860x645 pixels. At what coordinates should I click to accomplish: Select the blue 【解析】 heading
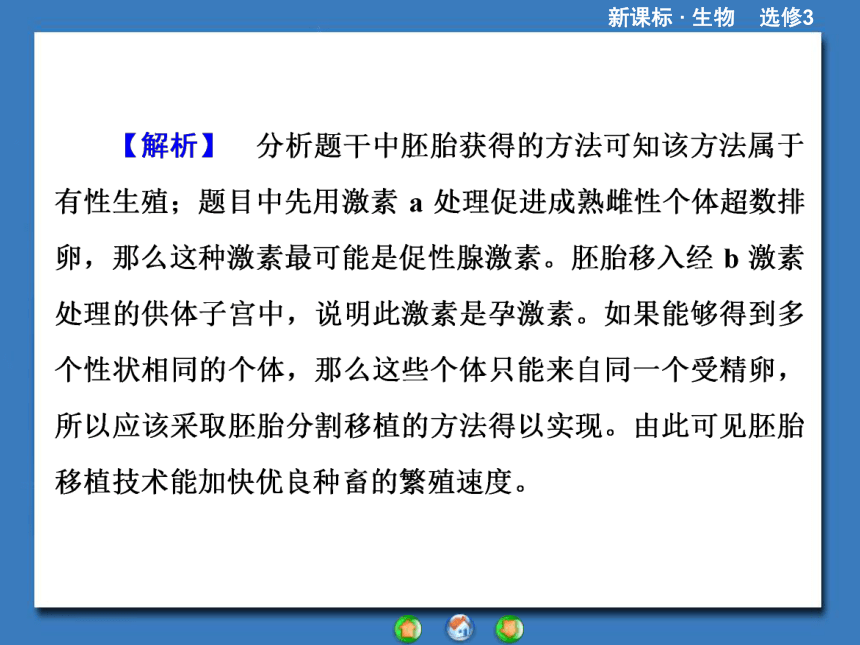pyautogui.click(x=169, y=145)
